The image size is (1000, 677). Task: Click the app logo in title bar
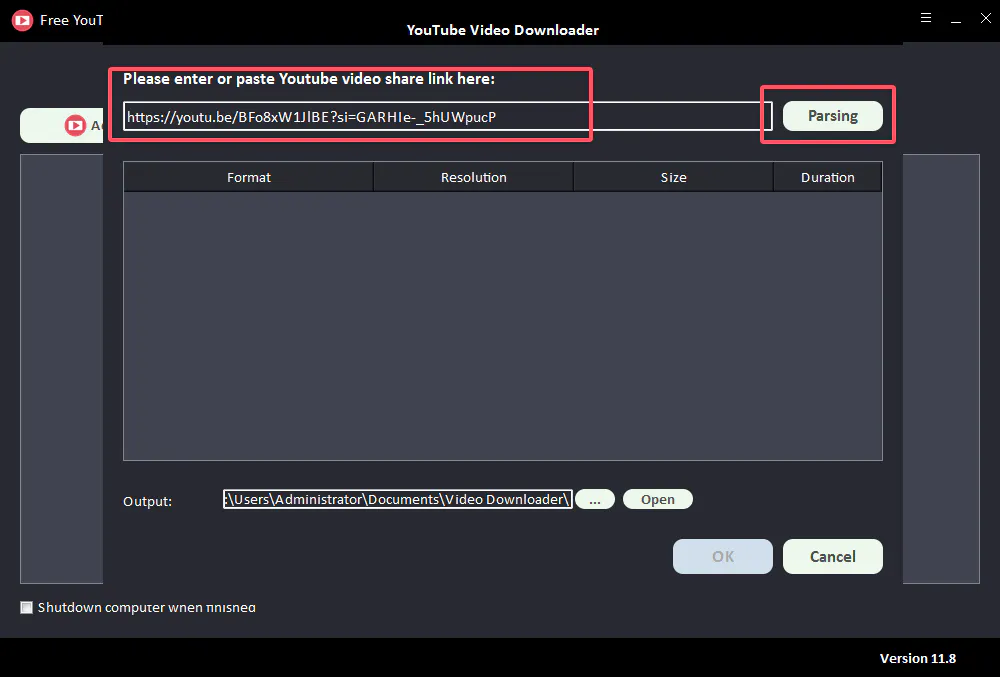pos(22,20)
